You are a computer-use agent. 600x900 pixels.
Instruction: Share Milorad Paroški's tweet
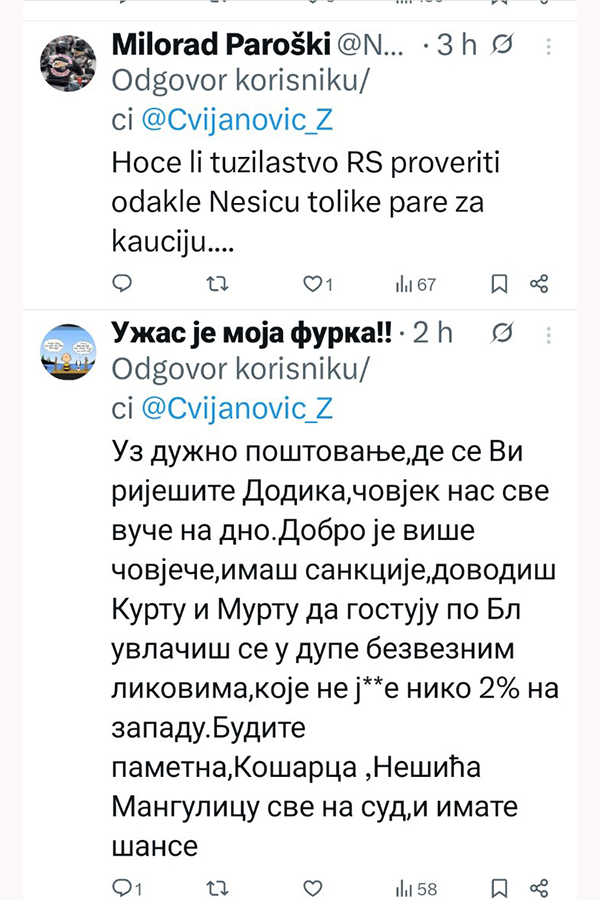(539, 284)
